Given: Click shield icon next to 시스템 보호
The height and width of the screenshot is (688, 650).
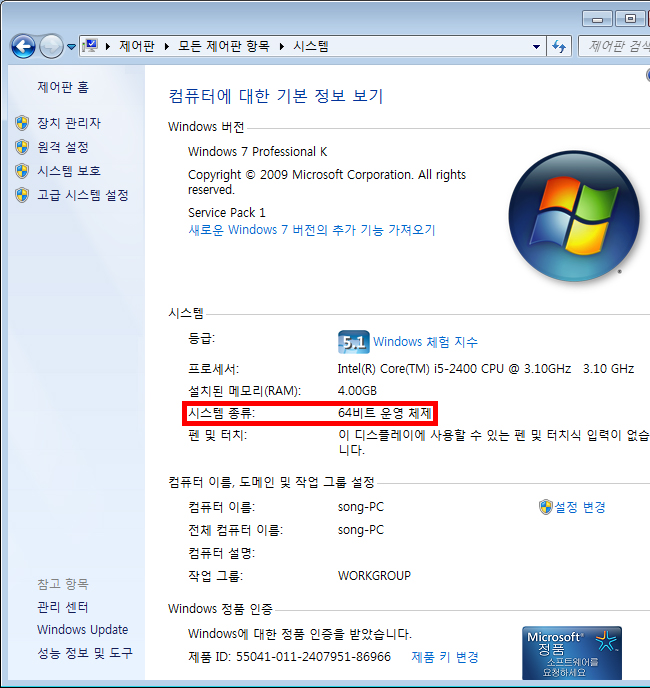Looking at the screenshot, I should pos(22,171).
